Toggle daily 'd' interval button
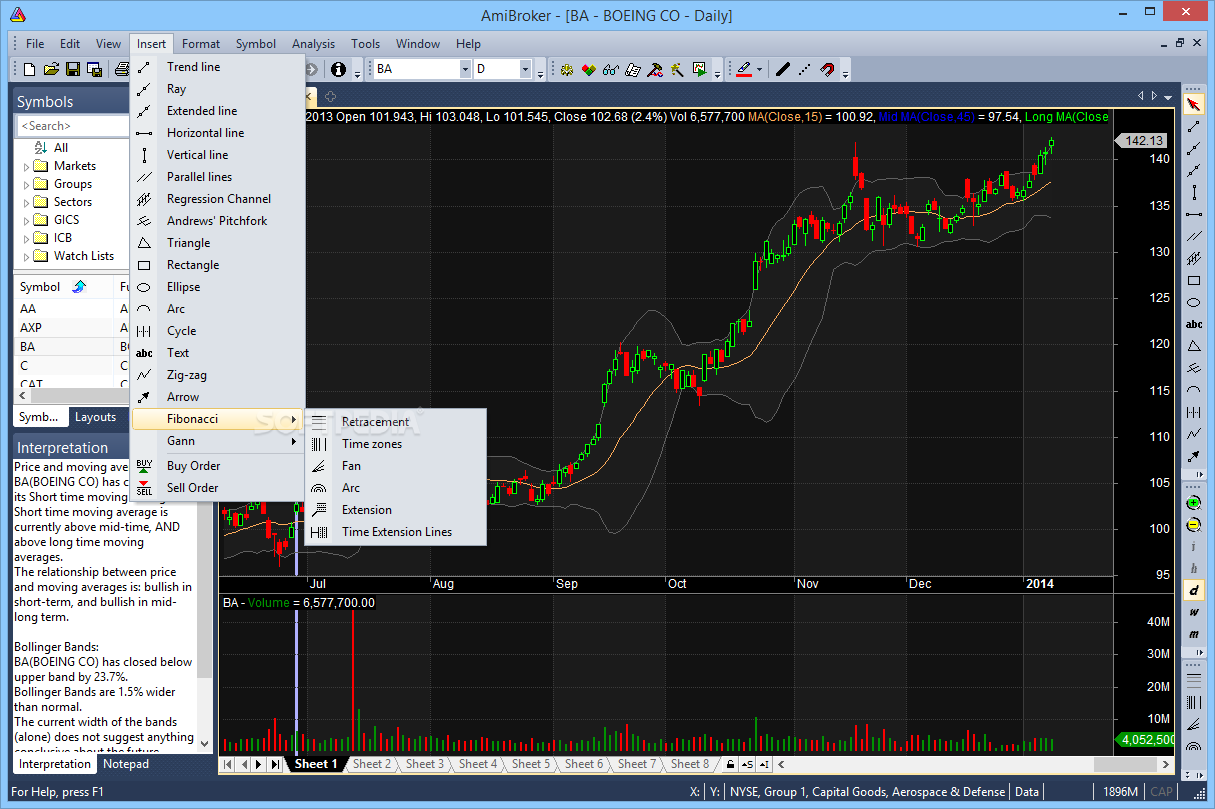Viewport: 1215px width, 809px height. [1194, 590]
